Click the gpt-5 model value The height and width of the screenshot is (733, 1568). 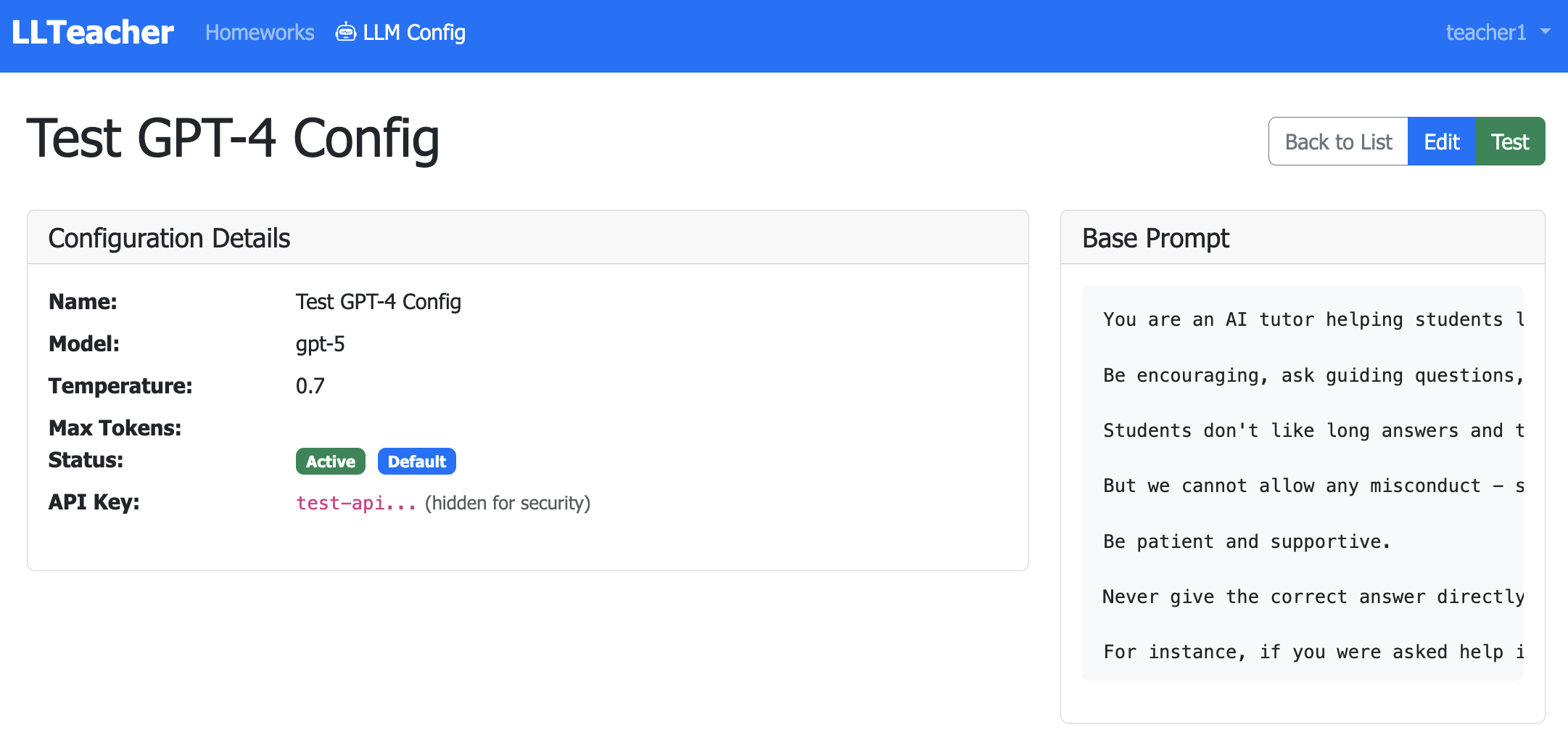(x=320, y=344)
